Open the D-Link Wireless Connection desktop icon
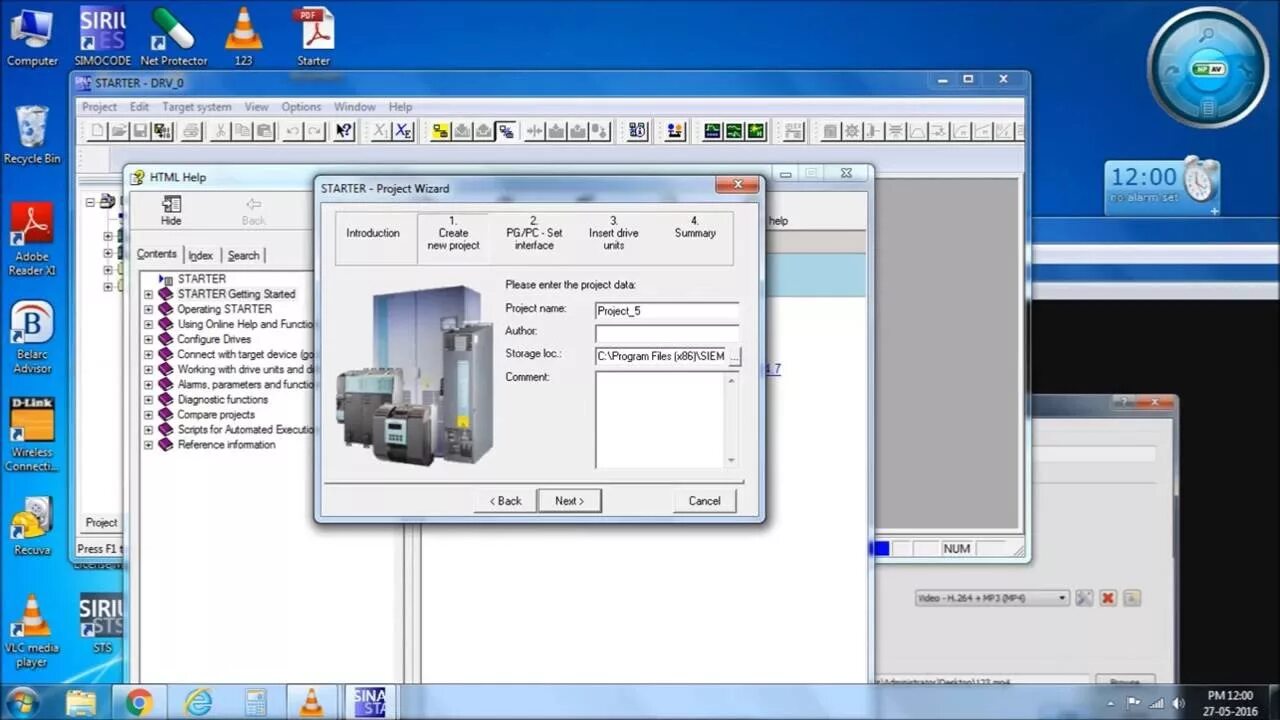This screenshot has width=1280, height=720. (32, 434)
